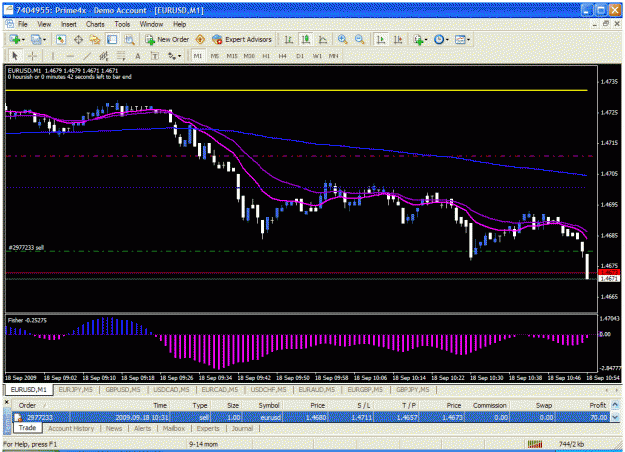Open the Journal terminal tab
The height and width of the screenshot is (452, 625).
click(x=242, y=428)
